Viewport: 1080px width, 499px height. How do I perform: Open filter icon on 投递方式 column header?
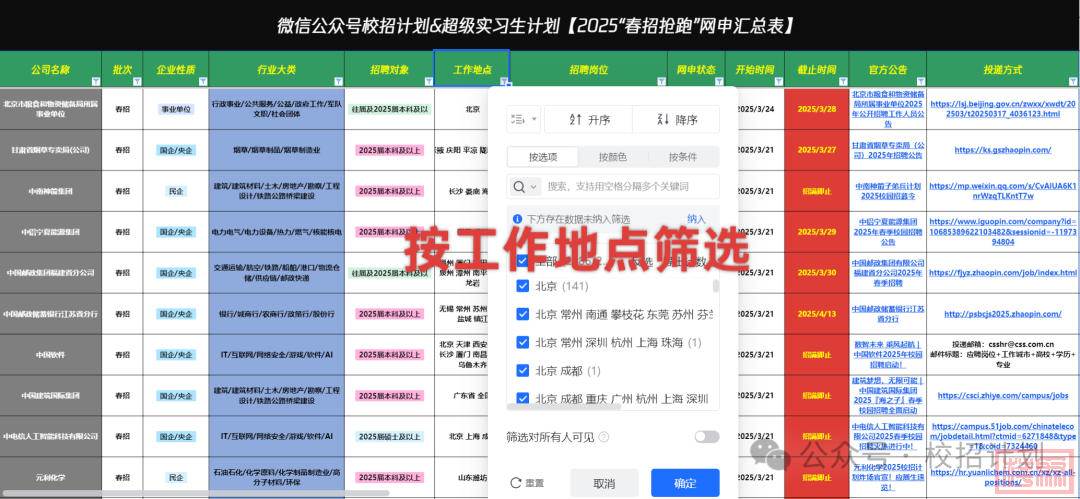tap(1073, 81)
